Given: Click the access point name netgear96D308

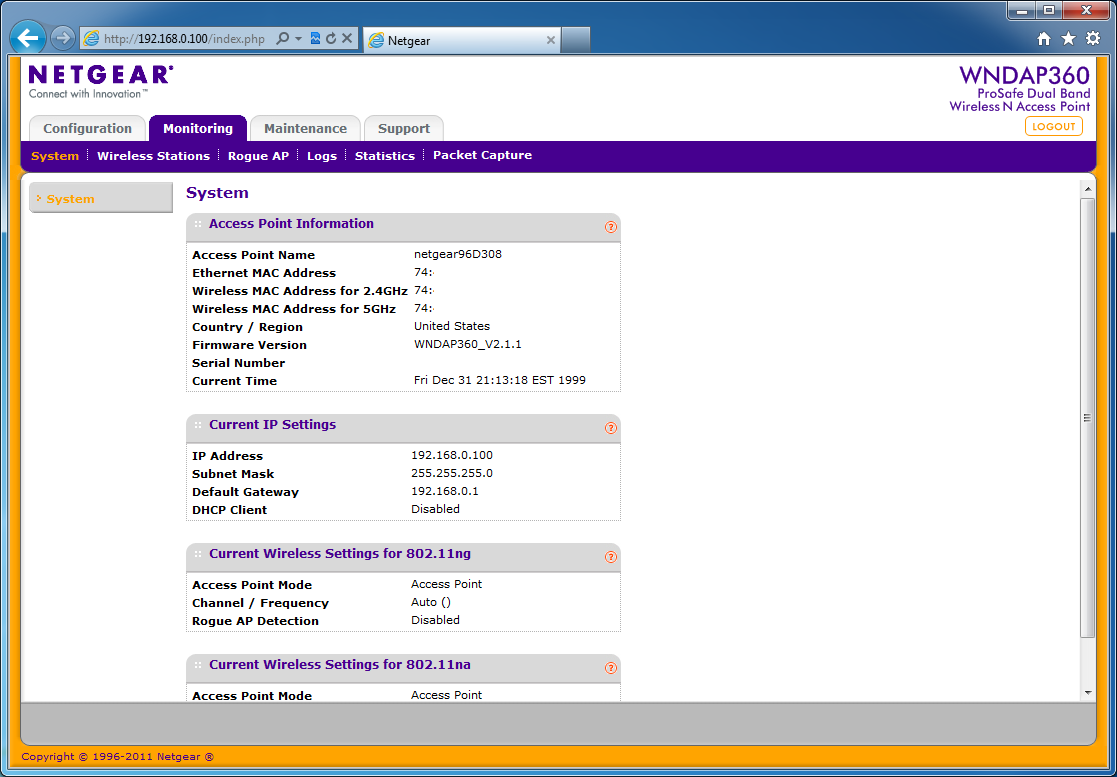Looking at the screenshot, I should click(x=457, y=254).
